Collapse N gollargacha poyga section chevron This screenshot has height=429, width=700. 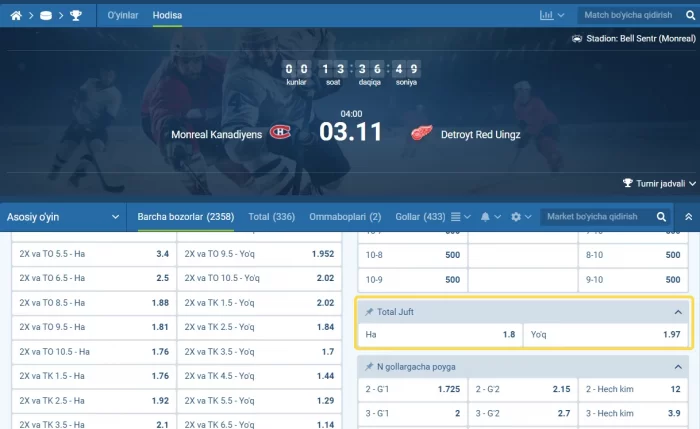pyautogui.click(x=678, y=367)
